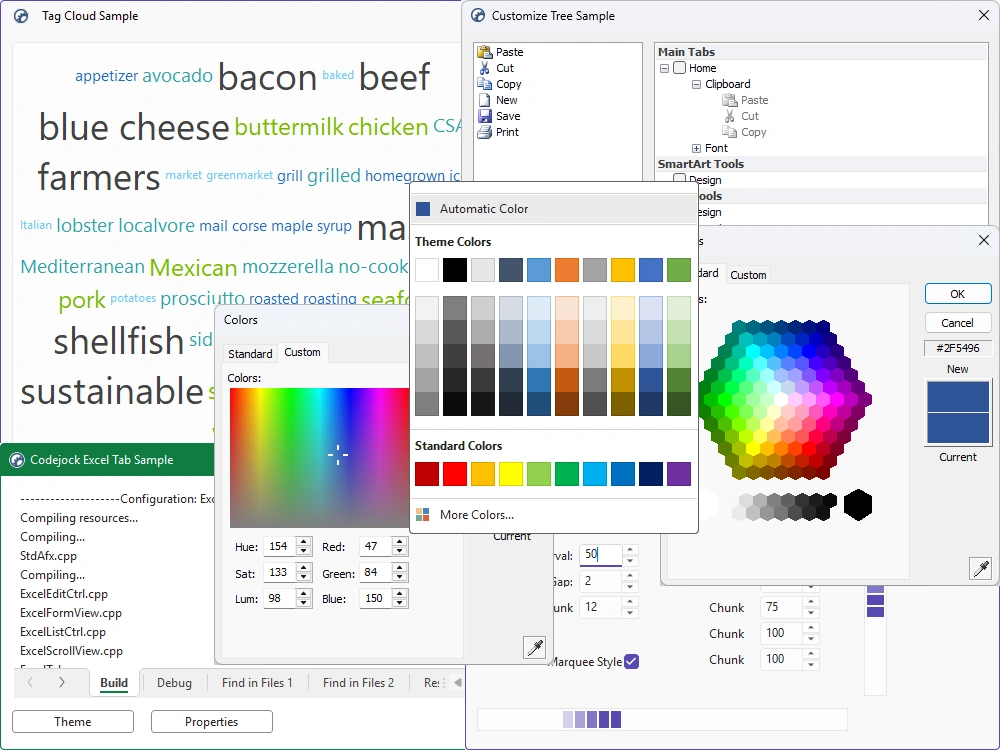1000x750 pixels.
Task: Click the eyedropper in the Custom colors dialog
Action: coord(534,647)
